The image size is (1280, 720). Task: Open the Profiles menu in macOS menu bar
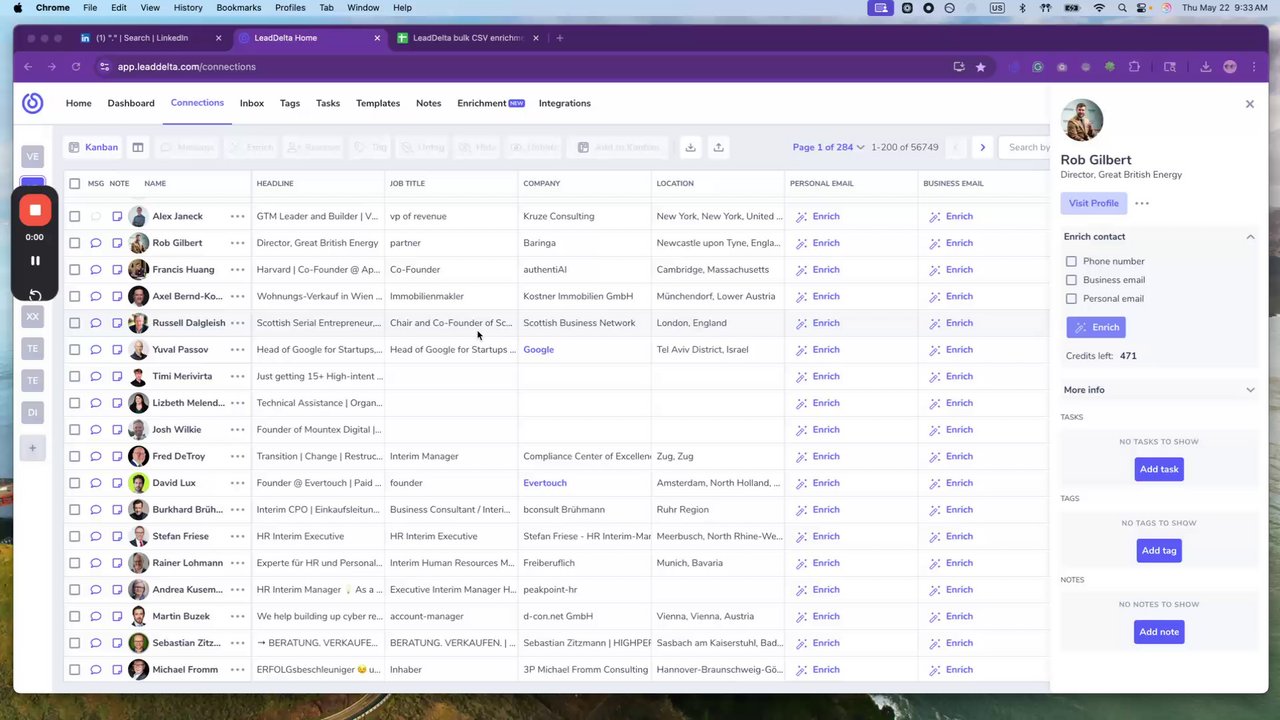[290, 8]
